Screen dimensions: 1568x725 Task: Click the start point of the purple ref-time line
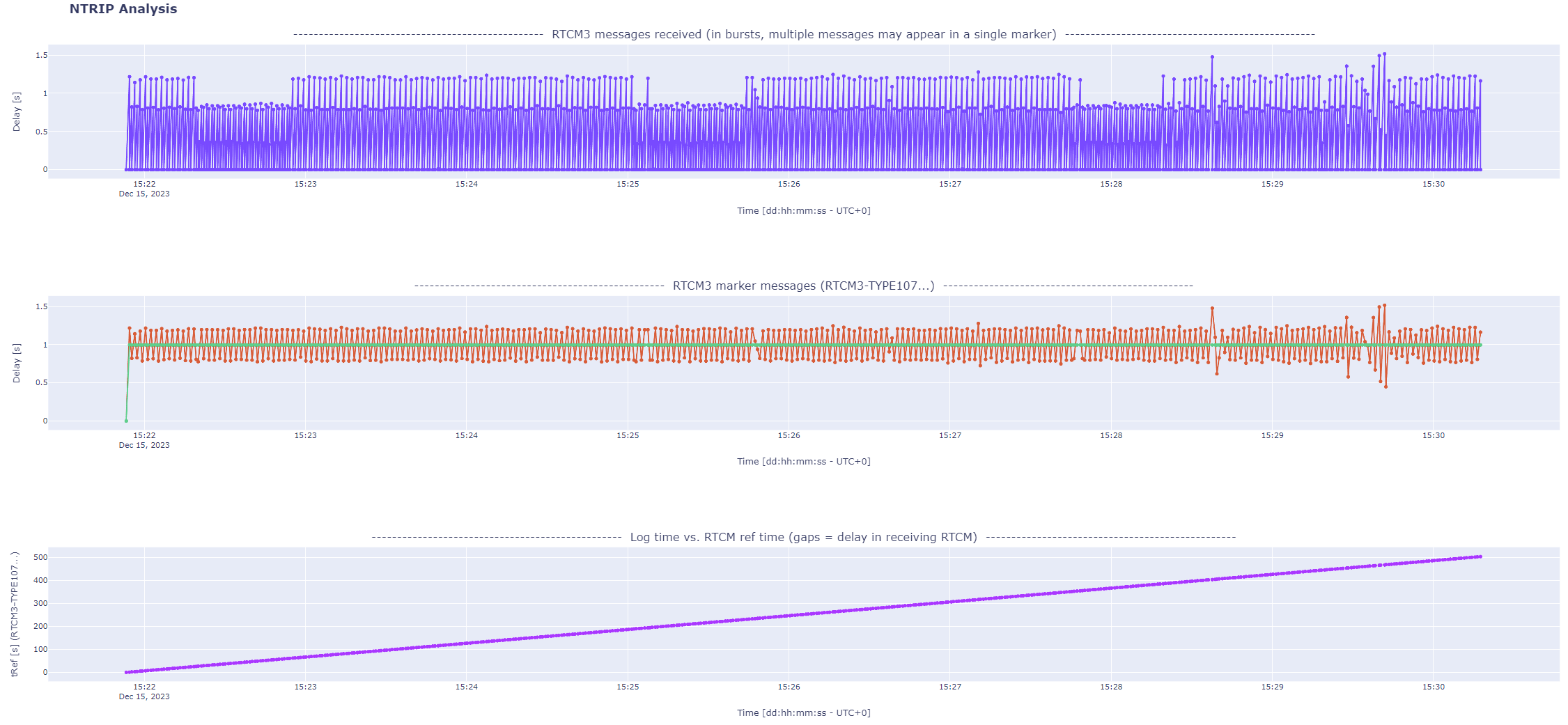click(126, 672)
